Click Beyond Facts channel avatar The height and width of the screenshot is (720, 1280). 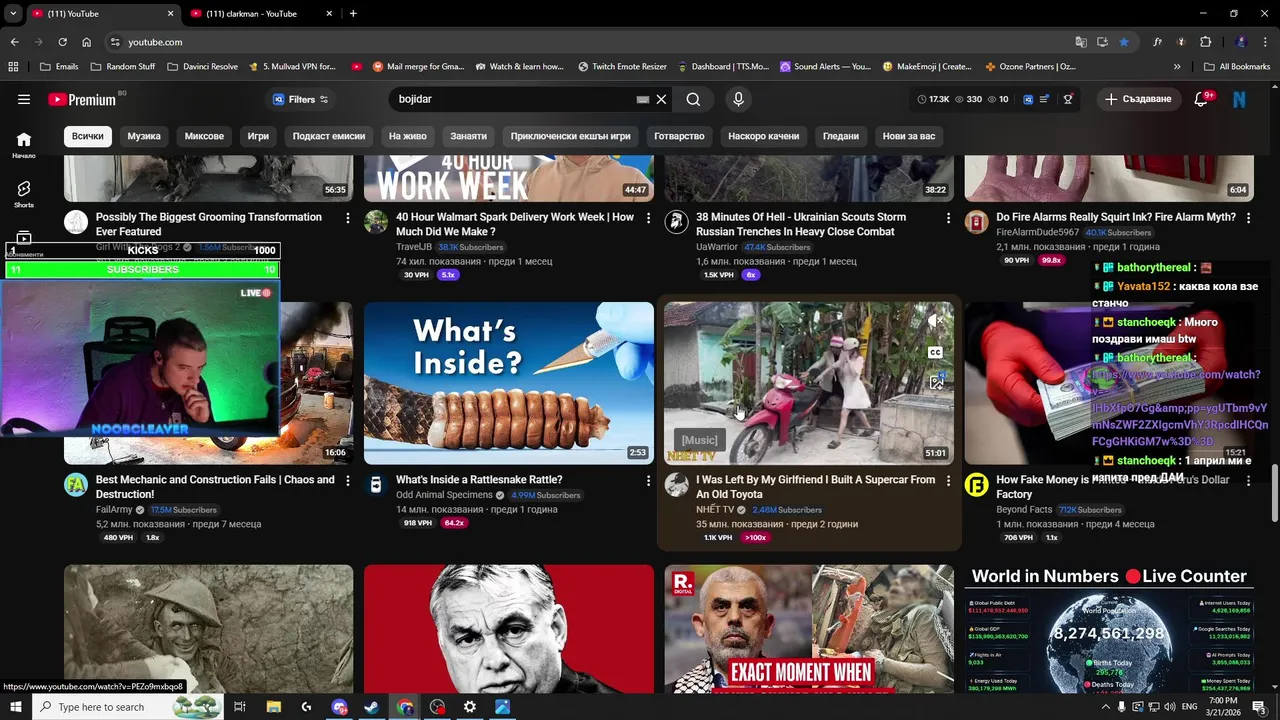coord(976,485)
